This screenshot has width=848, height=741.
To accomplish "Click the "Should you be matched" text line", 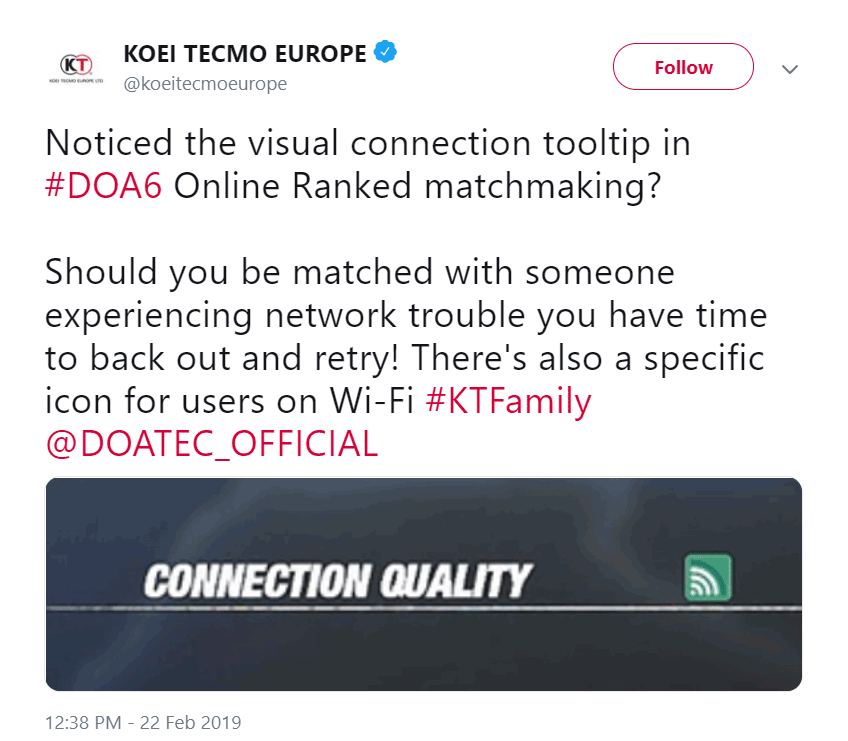I will click(360, 272).
